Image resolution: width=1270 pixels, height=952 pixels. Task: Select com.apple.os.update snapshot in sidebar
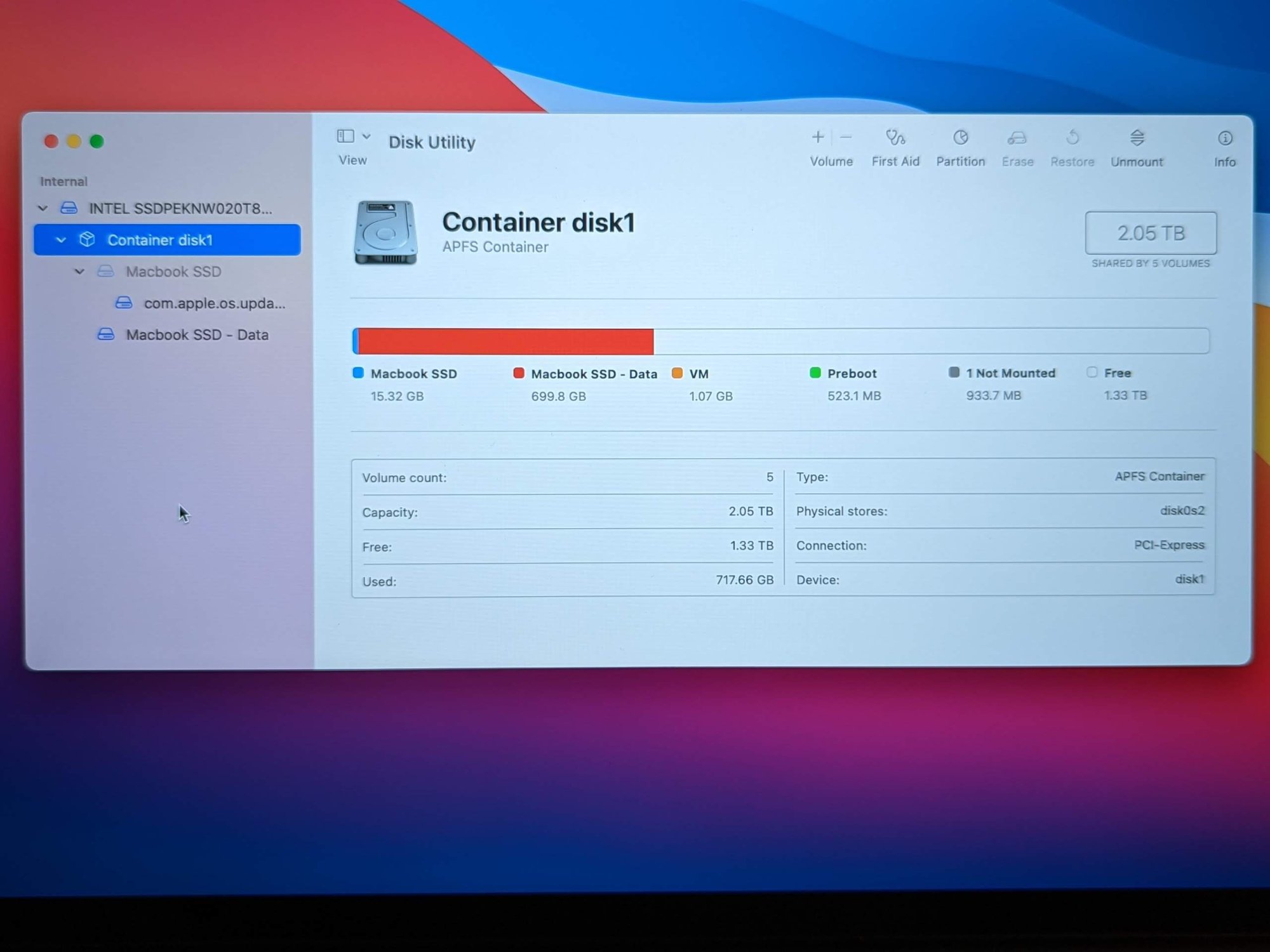coord(214,303)
